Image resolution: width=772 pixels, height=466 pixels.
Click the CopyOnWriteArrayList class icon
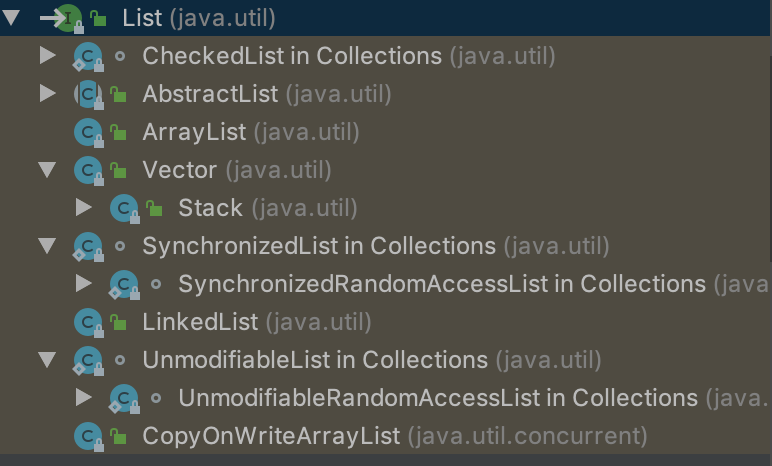pos(88,436)
